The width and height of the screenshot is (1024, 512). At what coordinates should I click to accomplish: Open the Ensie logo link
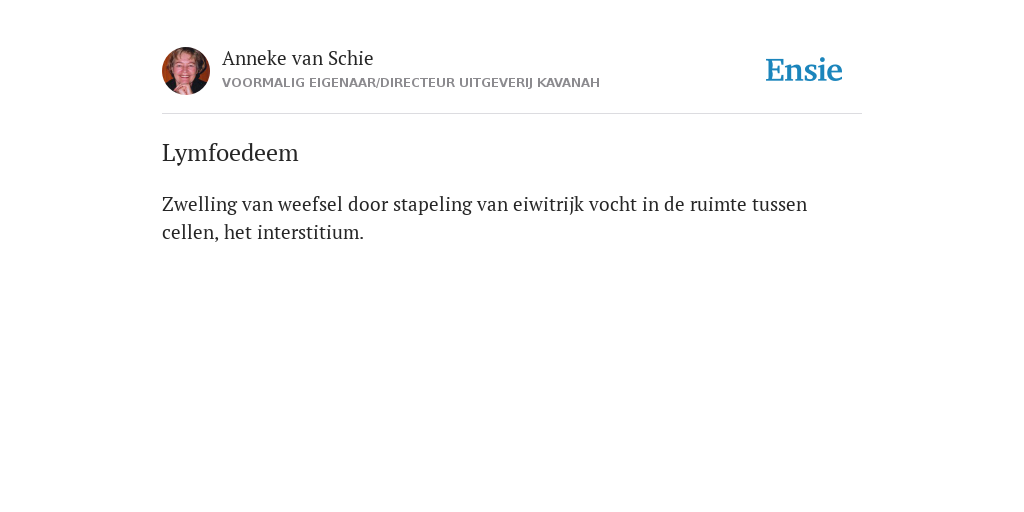click(804, 70)
